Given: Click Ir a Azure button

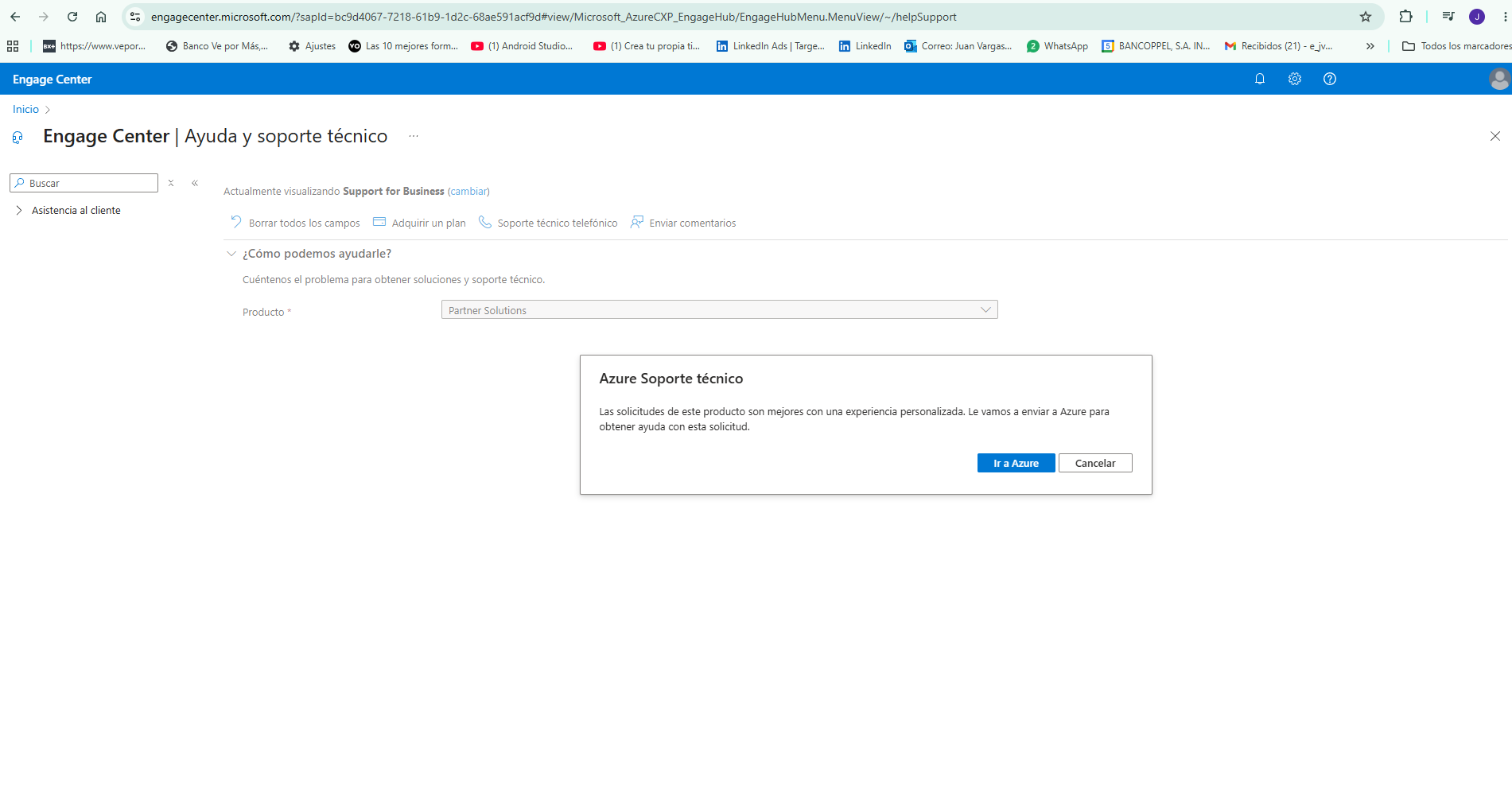Looking at the screenshot, I should (x=1016, y=463).
